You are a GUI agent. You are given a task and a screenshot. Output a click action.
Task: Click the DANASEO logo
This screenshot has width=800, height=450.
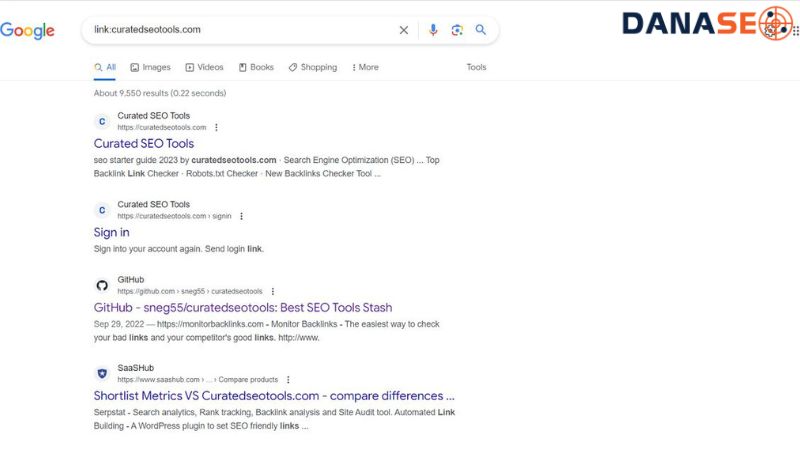[706, 23]
